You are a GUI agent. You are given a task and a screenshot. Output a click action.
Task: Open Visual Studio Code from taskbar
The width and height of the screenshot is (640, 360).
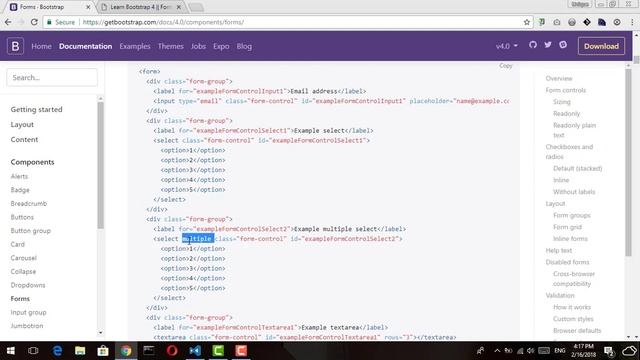(x=195, y=351)
